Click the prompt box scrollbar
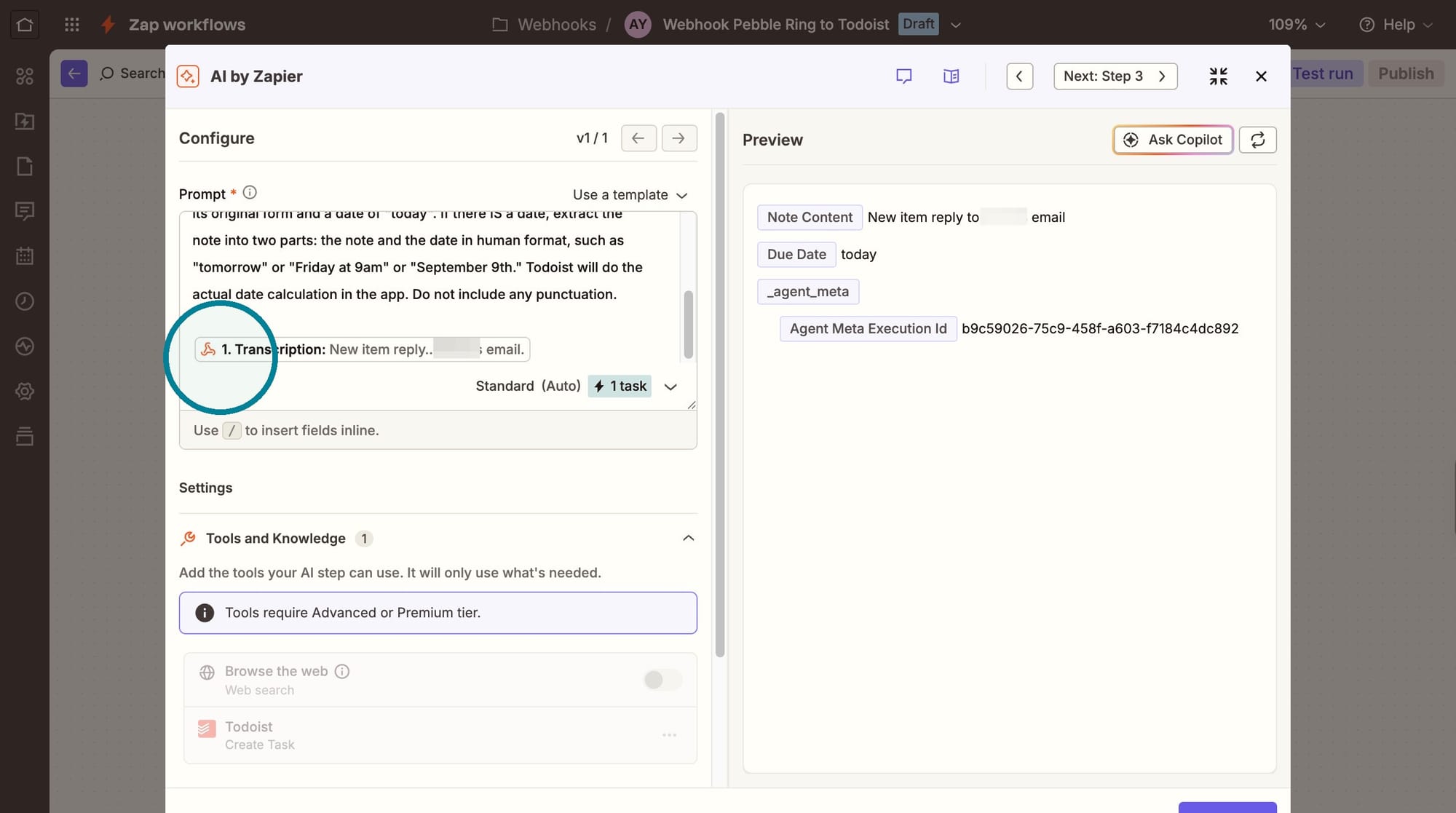This screenshot has width=1456, height=813. coord(688,325)
